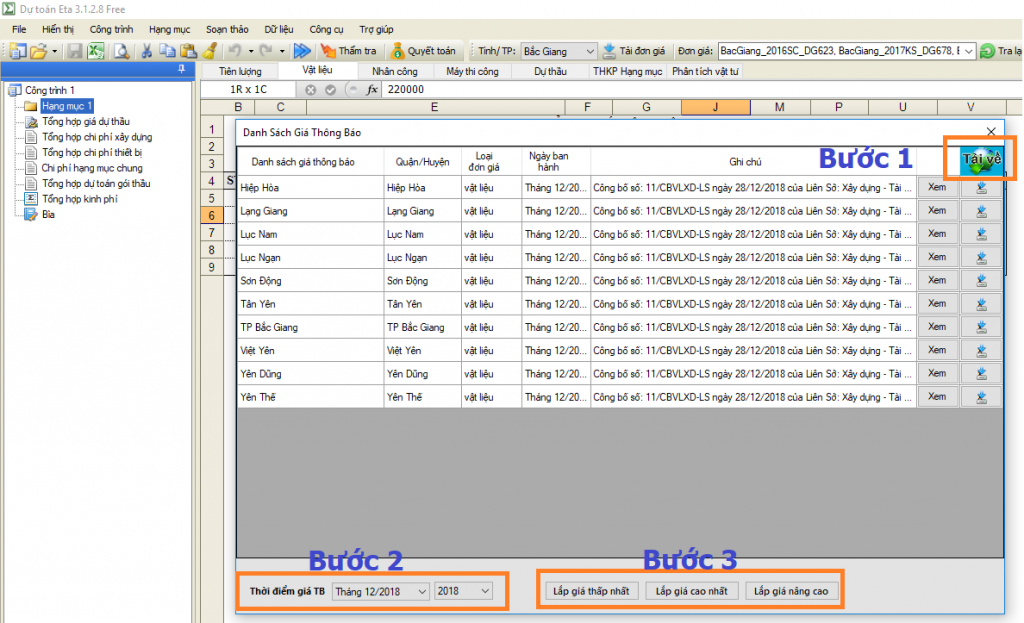Screen dimensions: 1024x623
Task: Click download icon in Tân Yên row
Action: tap(981, 304)
